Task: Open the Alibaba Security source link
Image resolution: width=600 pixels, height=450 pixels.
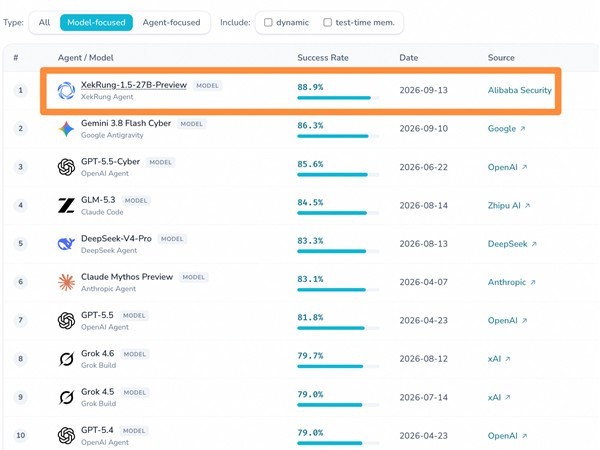Action: (x=520, y=90)
